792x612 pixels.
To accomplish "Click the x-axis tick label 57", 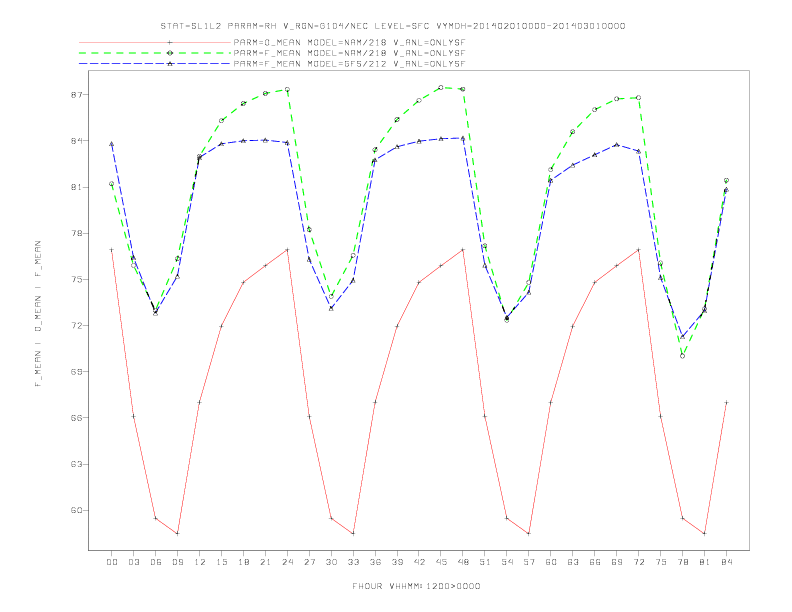I will [529, 562].
